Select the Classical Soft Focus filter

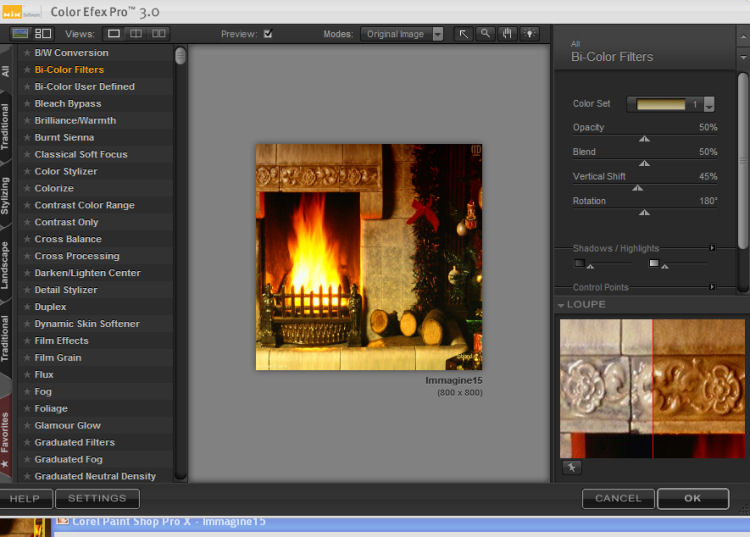(x=81, y=154)
